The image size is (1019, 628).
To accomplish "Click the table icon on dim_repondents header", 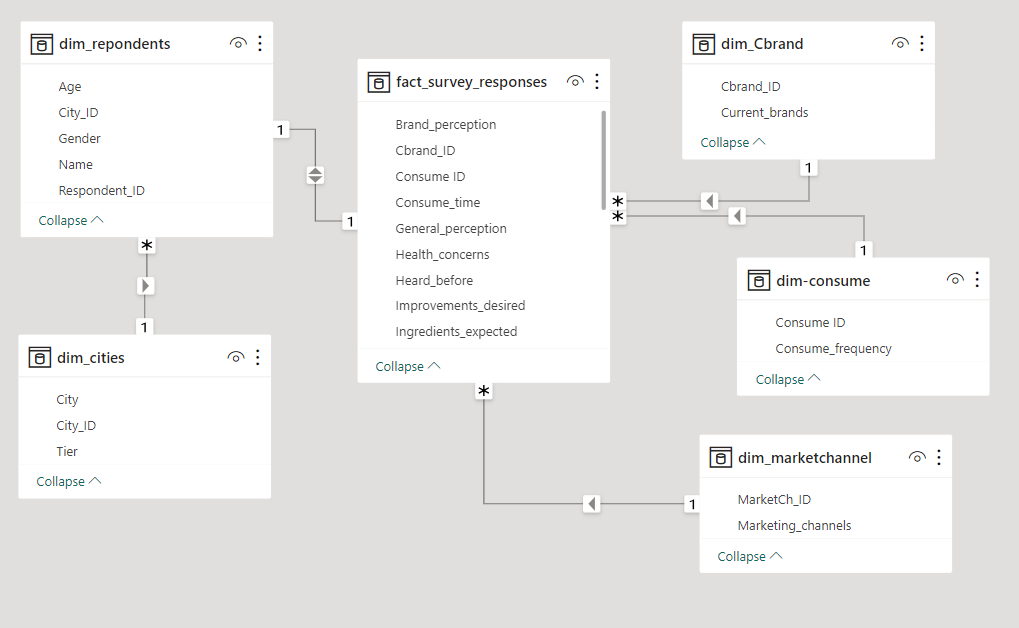I will pyautogui.click(x=41, y=44).
